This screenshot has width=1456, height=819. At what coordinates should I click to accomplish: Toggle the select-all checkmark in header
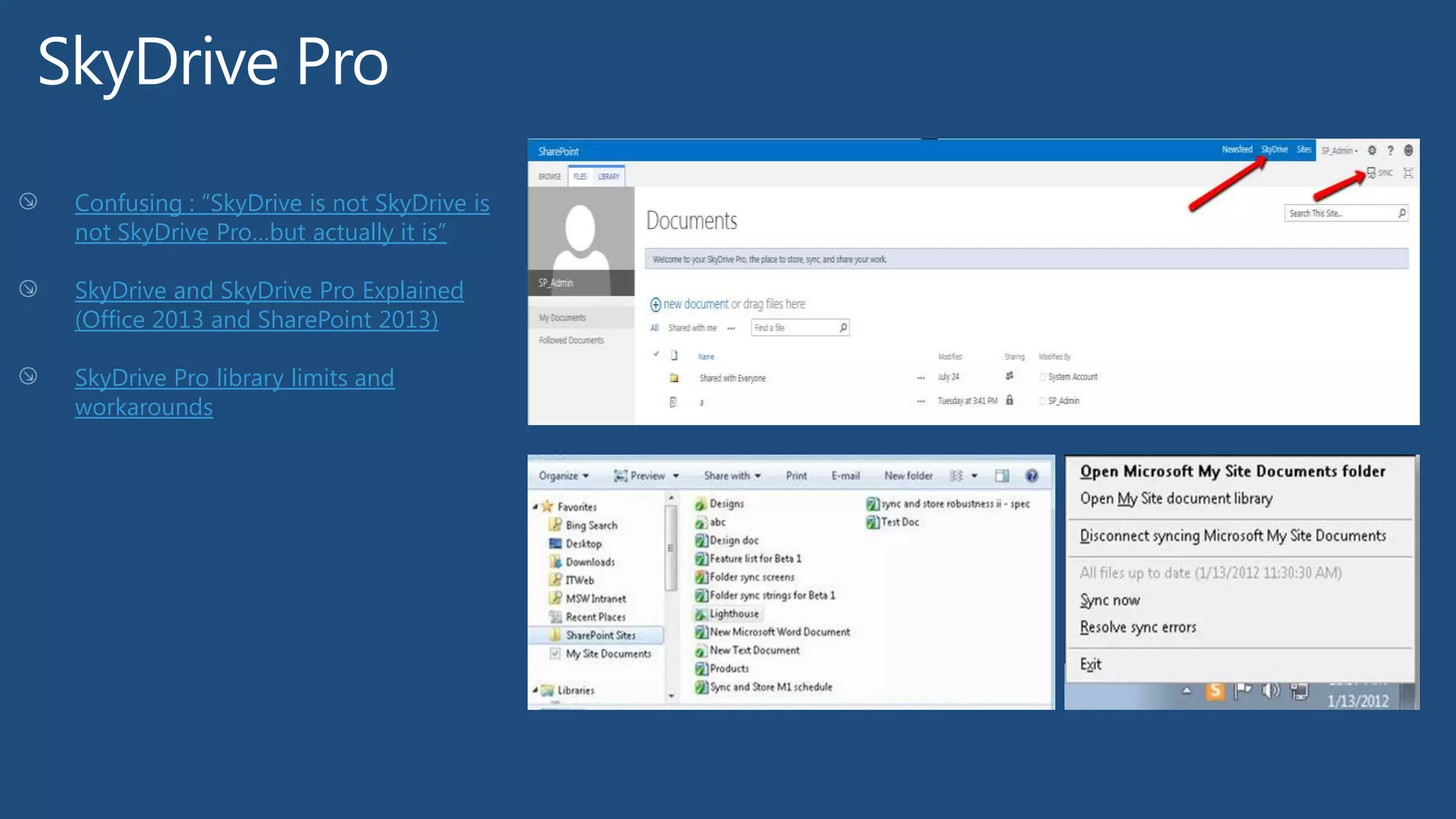pos(656,354)
